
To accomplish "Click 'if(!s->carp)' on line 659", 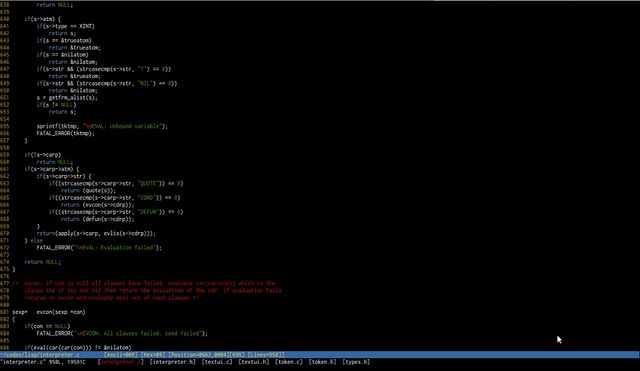I will (42, 155).
